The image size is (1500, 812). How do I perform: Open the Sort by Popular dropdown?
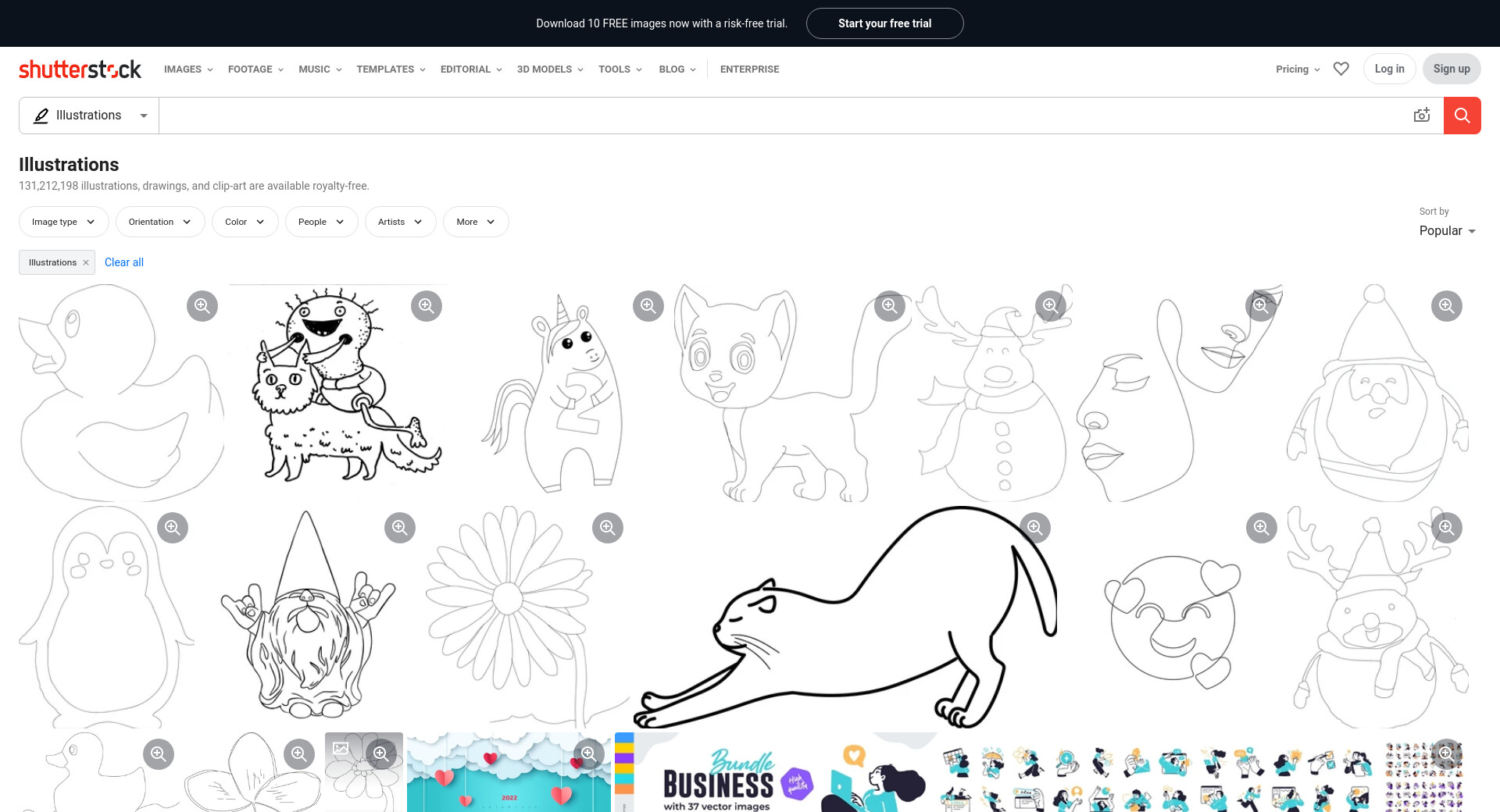coord(1447,231)
